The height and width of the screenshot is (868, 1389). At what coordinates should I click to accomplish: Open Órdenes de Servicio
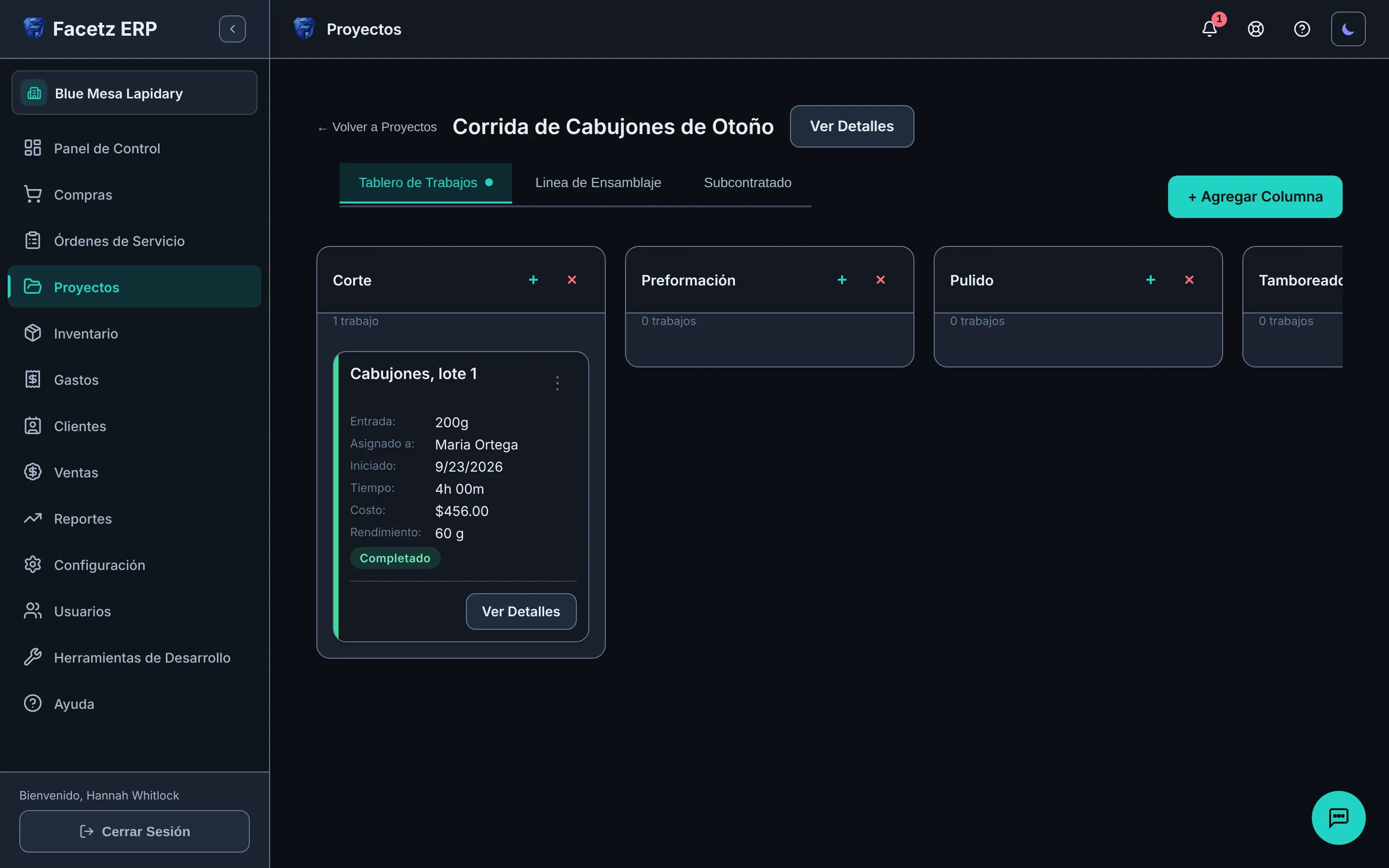[134, 241]
